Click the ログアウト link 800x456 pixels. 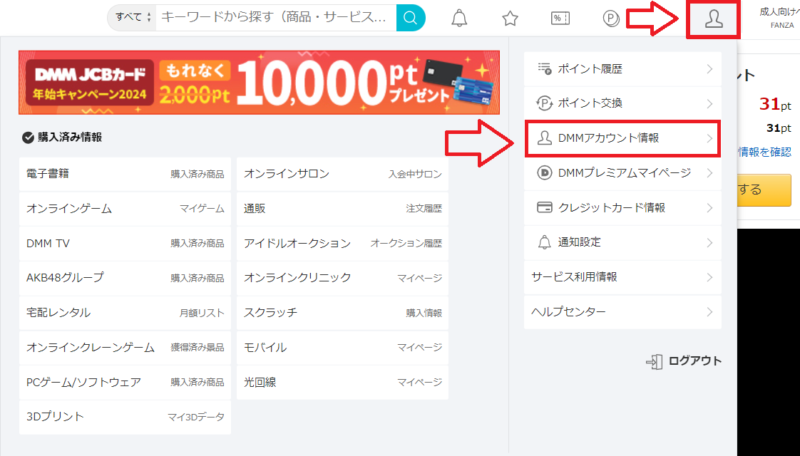click(694, 361)
